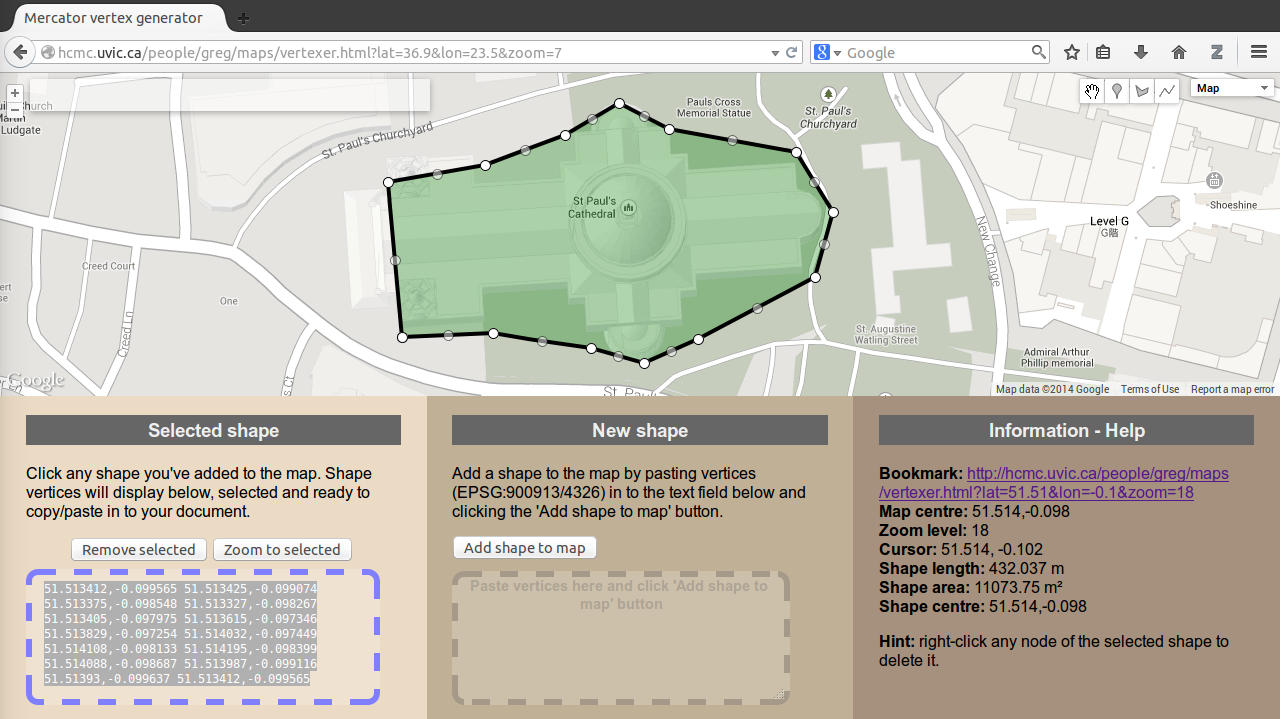Go back with the browser back arrow

[x=20, y=52]
